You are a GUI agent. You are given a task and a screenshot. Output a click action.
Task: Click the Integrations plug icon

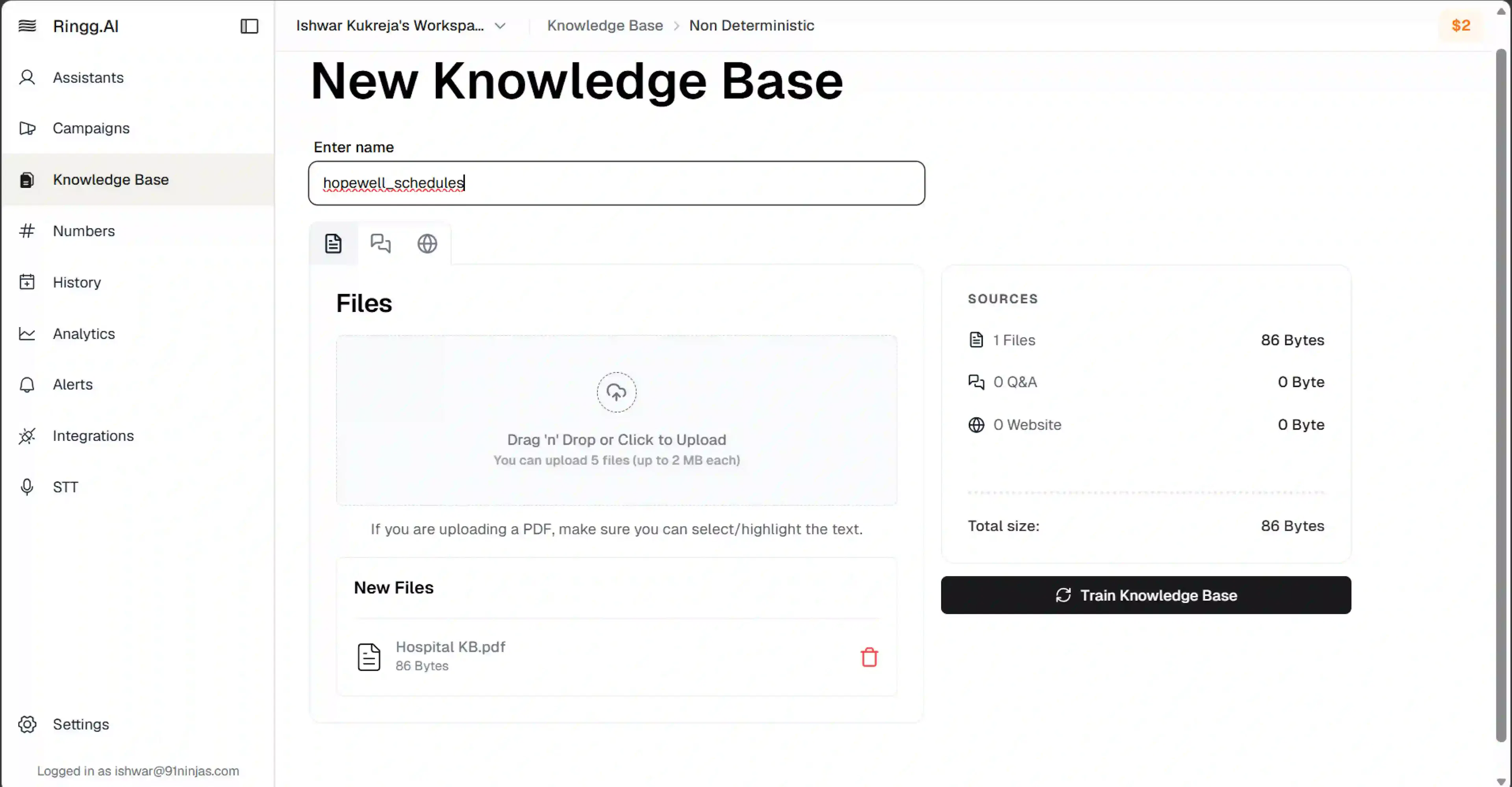(27, 436)
